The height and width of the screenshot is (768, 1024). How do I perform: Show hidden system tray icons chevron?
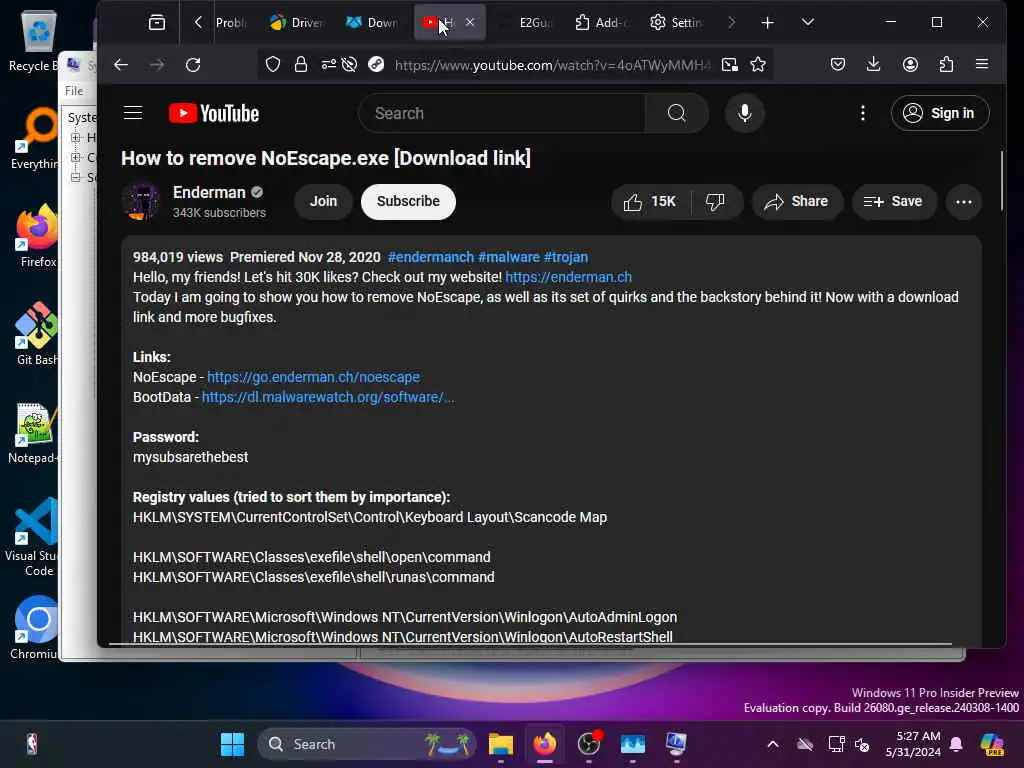pyautogui.click(x=773, y=744)
